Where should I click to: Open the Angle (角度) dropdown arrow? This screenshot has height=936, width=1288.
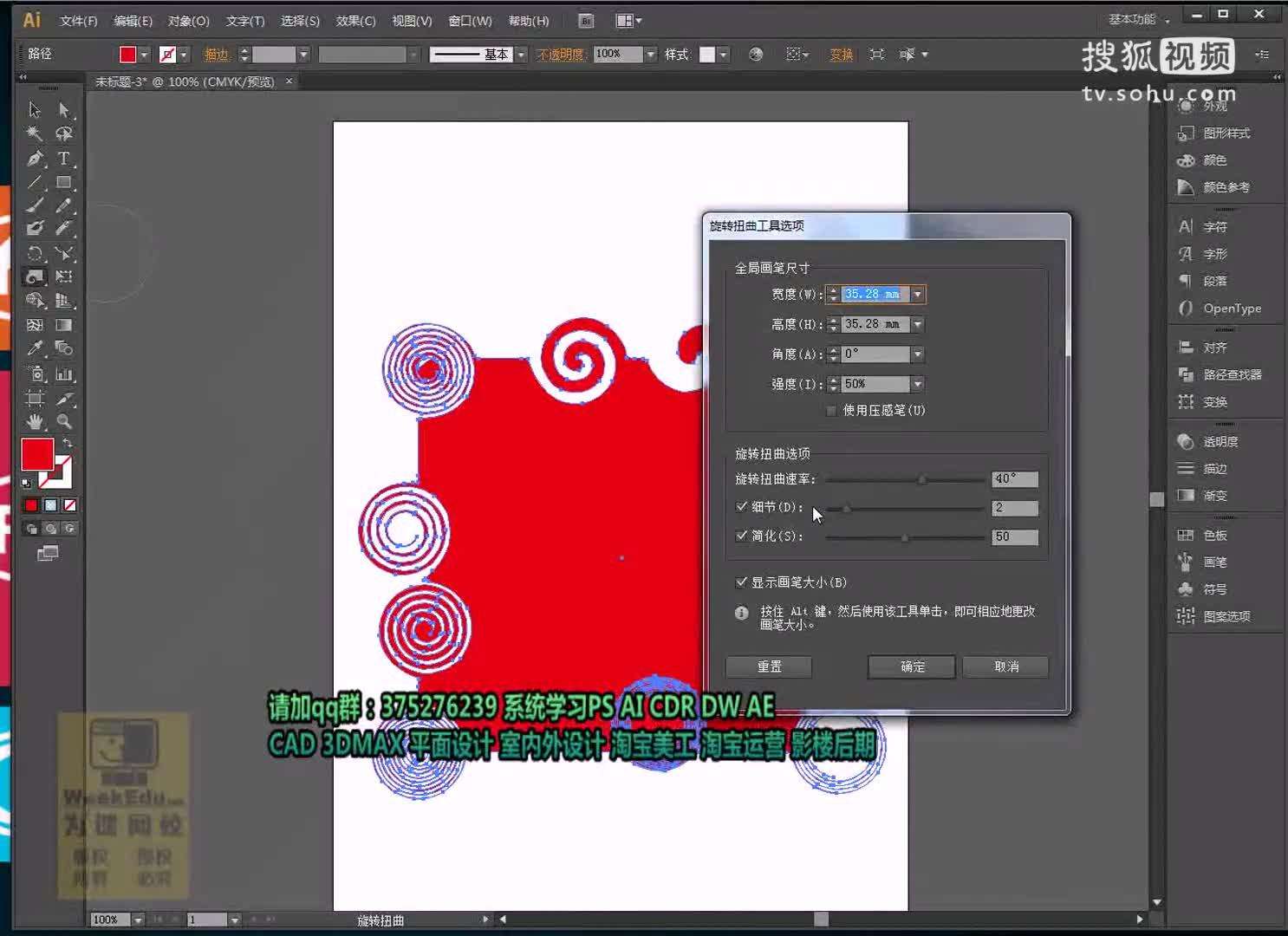917,354
